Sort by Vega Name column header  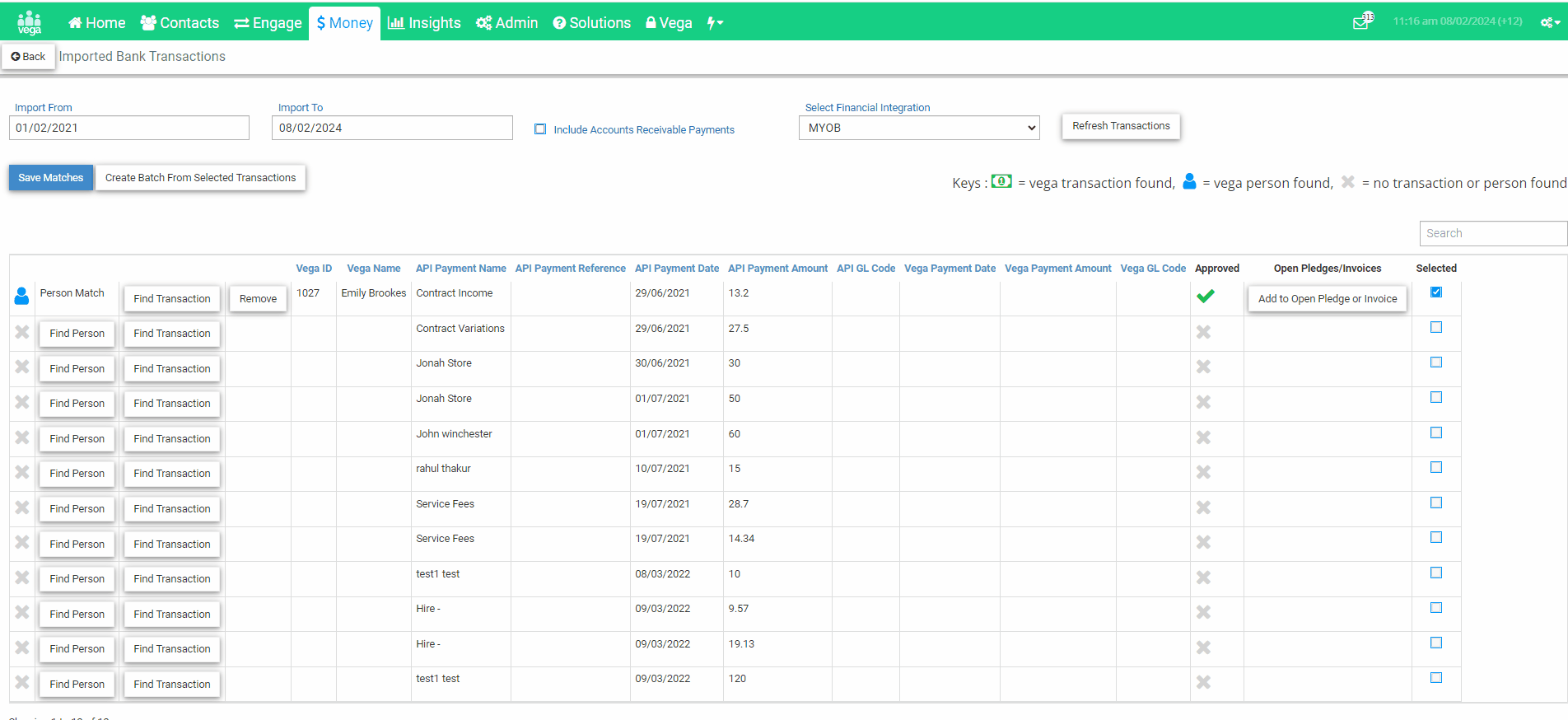tap(374, 269)
